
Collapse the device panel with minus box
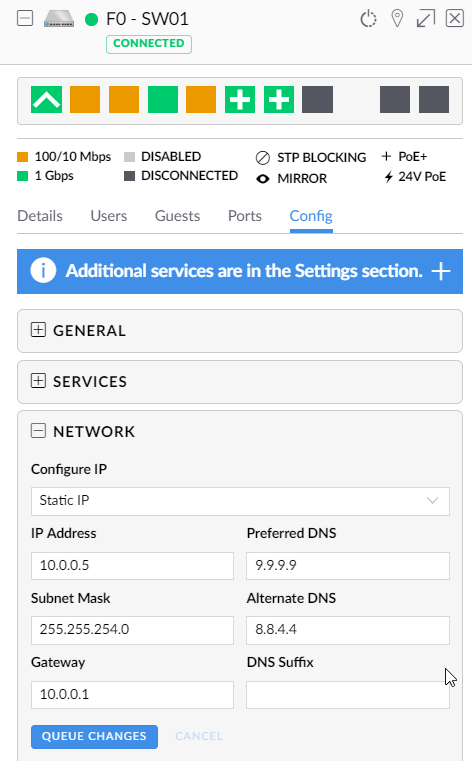(25, 18)
